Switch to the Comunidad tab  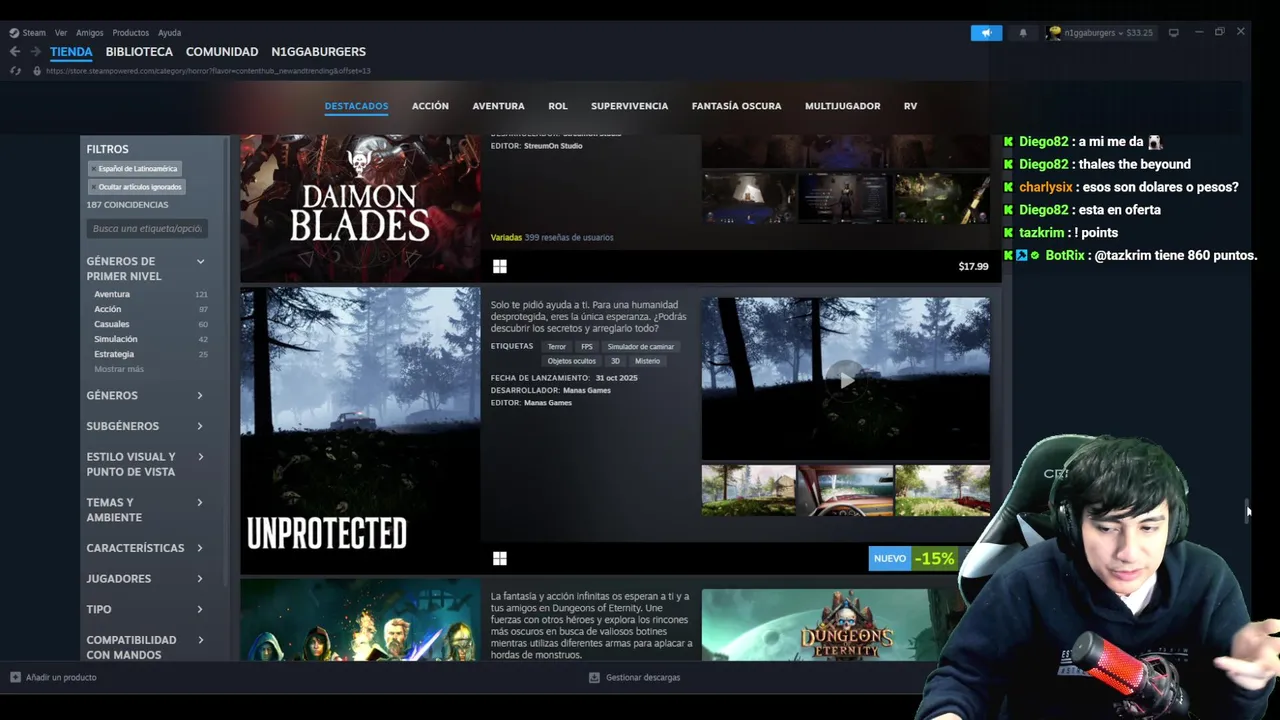pos(222,52)
